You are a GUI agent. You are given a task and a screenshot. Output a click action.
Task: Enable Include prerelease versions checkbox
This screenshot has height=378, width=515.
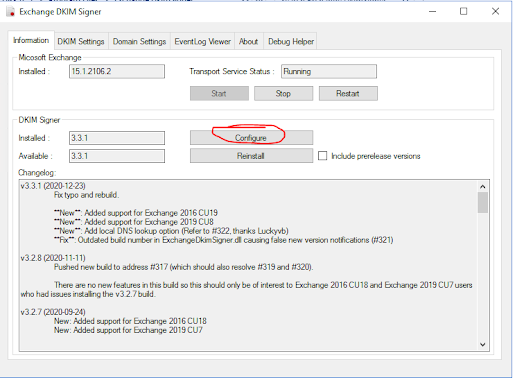(322, 156)
